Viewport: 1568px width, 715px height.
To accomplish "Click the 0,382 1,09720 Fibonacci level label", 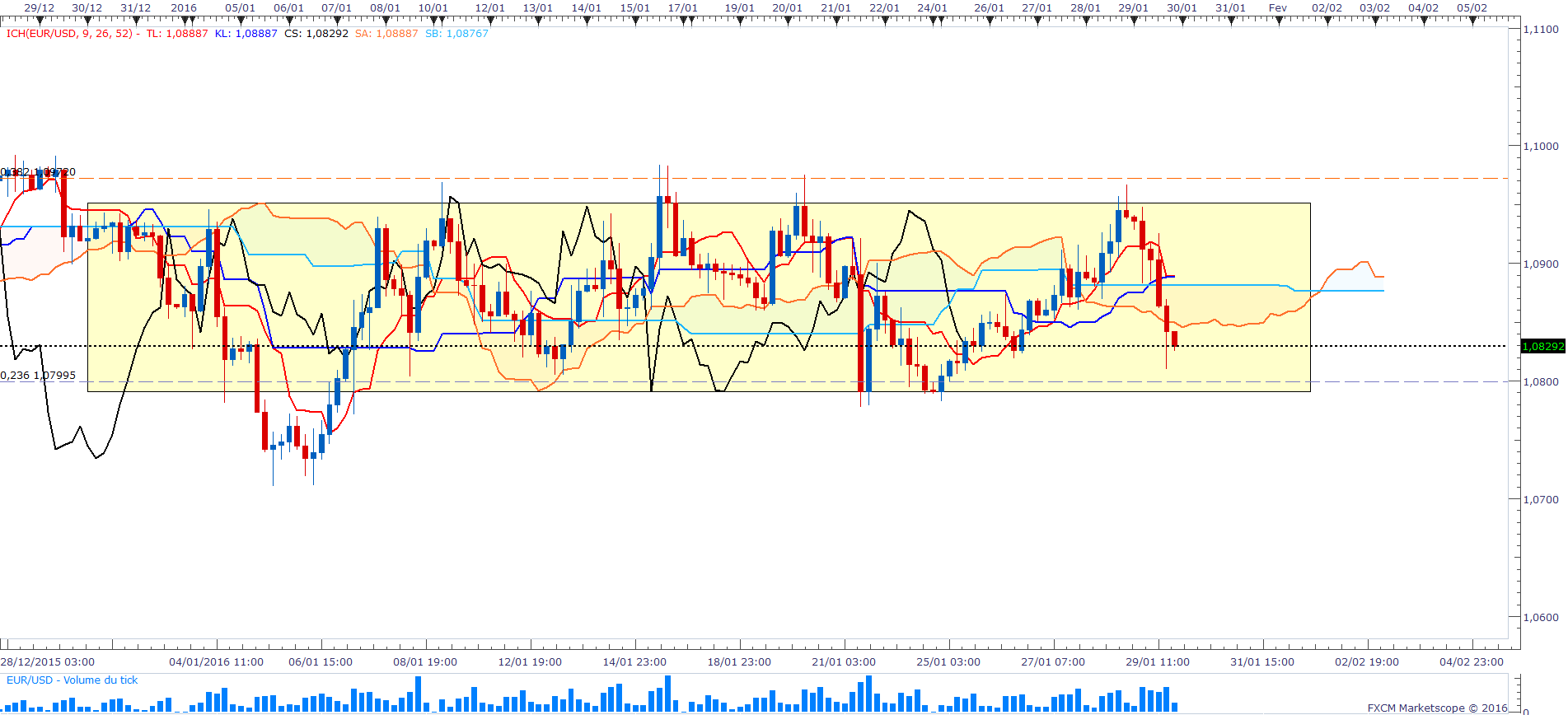I will pos(38,172).
